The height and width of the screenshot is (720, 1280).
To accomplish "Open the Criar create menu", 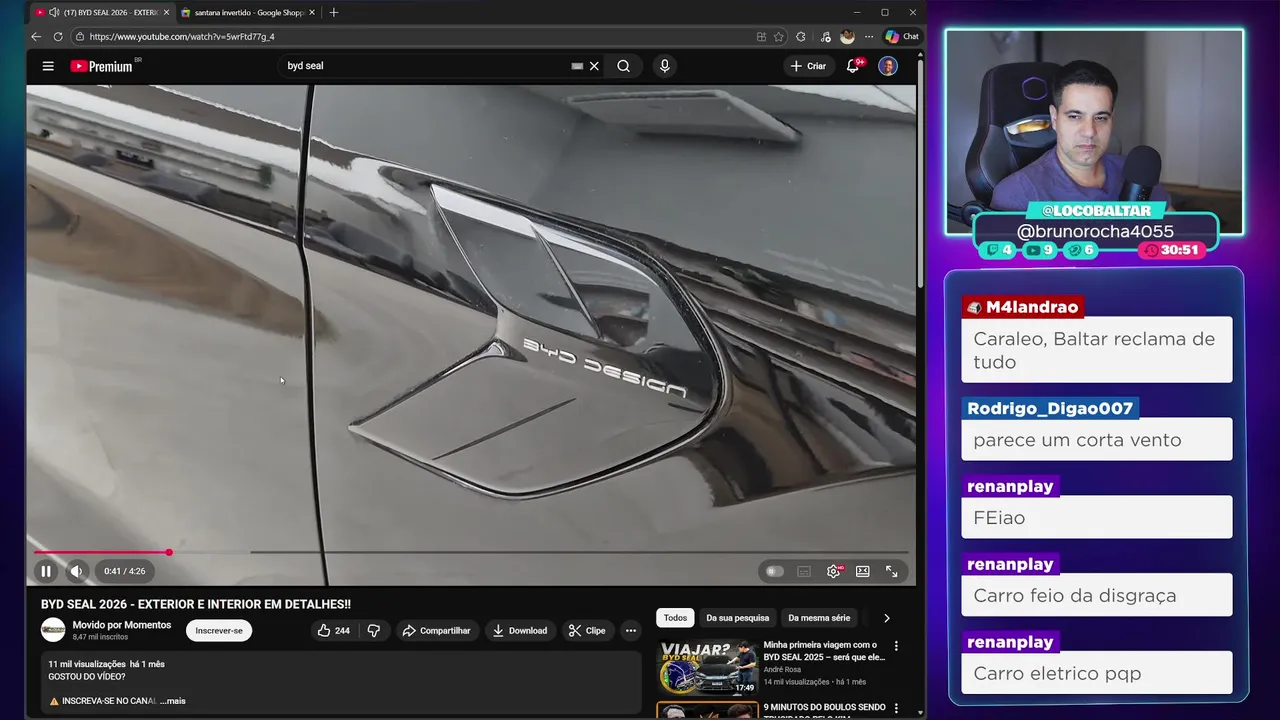I will (x=808, y=66).
